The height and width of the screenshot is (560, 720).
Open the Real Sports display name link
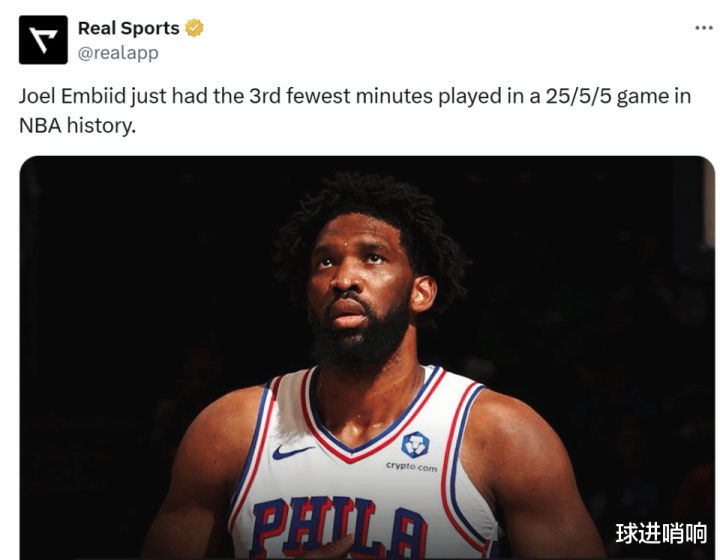pyautogui.click(x=128, y=28)
